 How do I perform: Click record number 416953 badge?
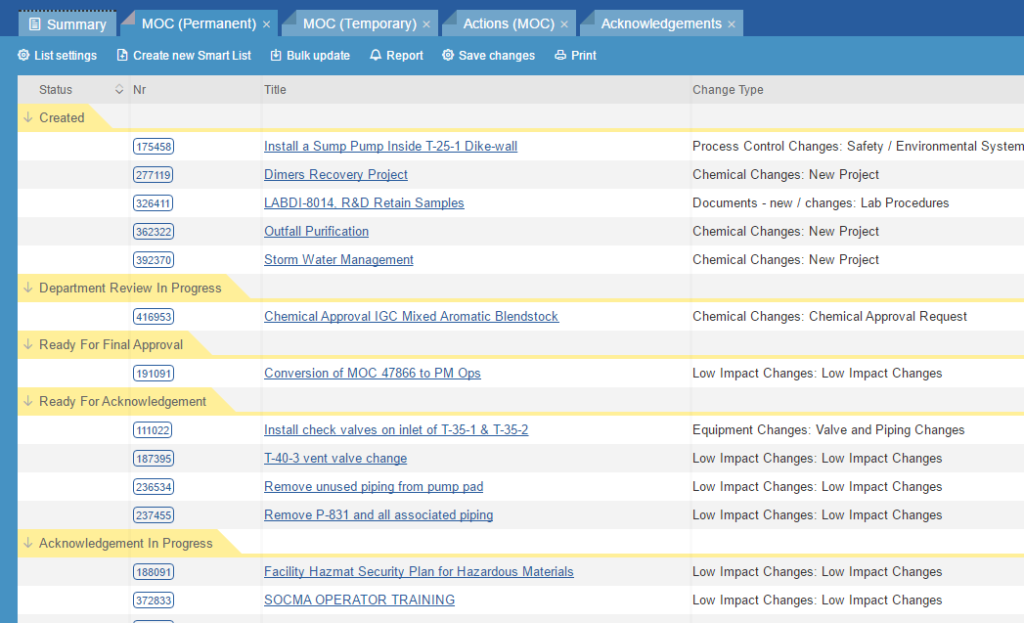click(x=153, y=317)
